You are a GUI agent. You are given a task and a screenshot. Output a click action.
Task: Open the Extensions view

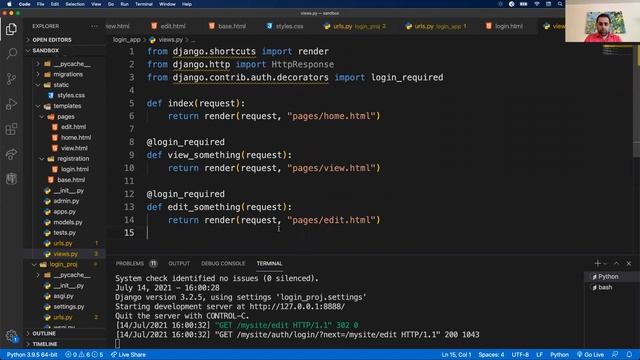pyautogui.click(x=11, y=129)
